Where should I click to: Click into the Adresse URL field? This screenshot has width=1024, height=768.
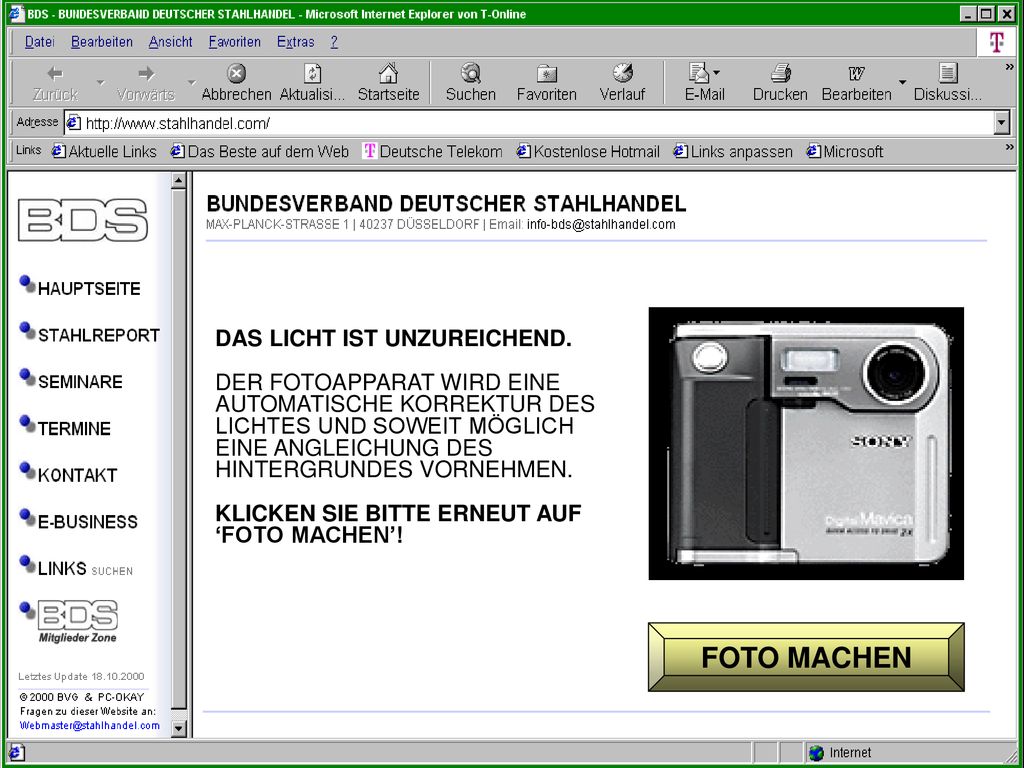tap(536, 123)
